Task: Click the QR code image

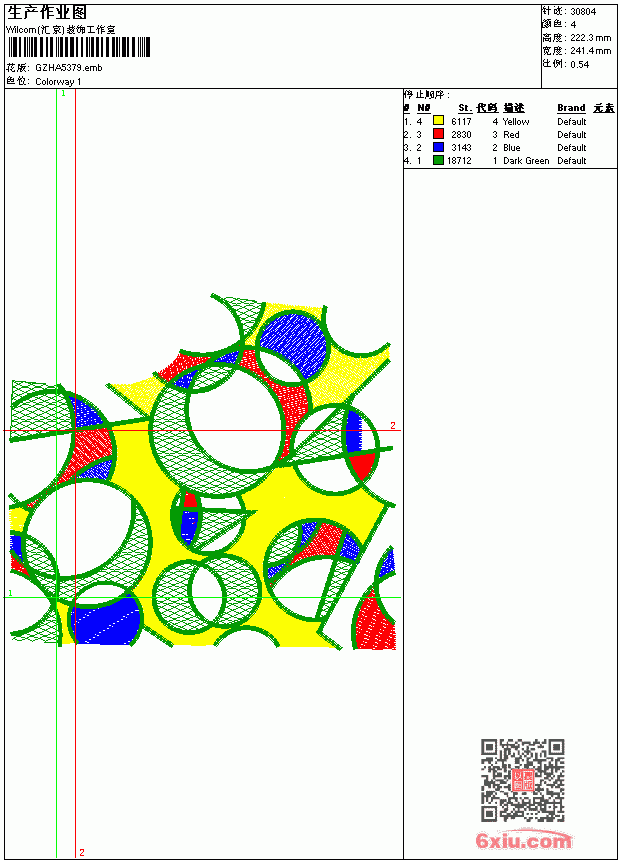Action: pyautogui.click(x=522, y=780)
